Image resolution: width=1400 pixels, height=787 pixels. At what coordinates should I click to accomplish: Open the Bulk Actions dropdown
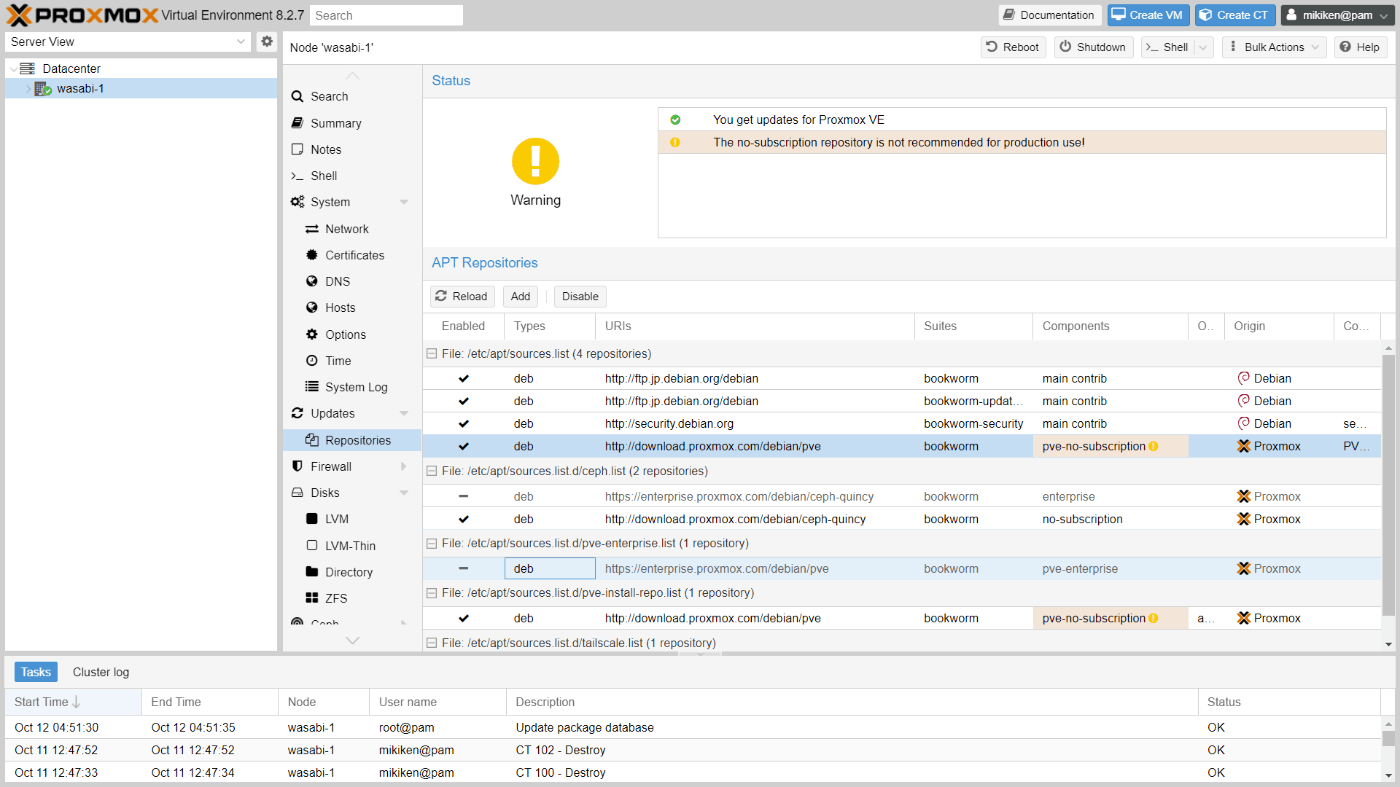(1274, 47)
